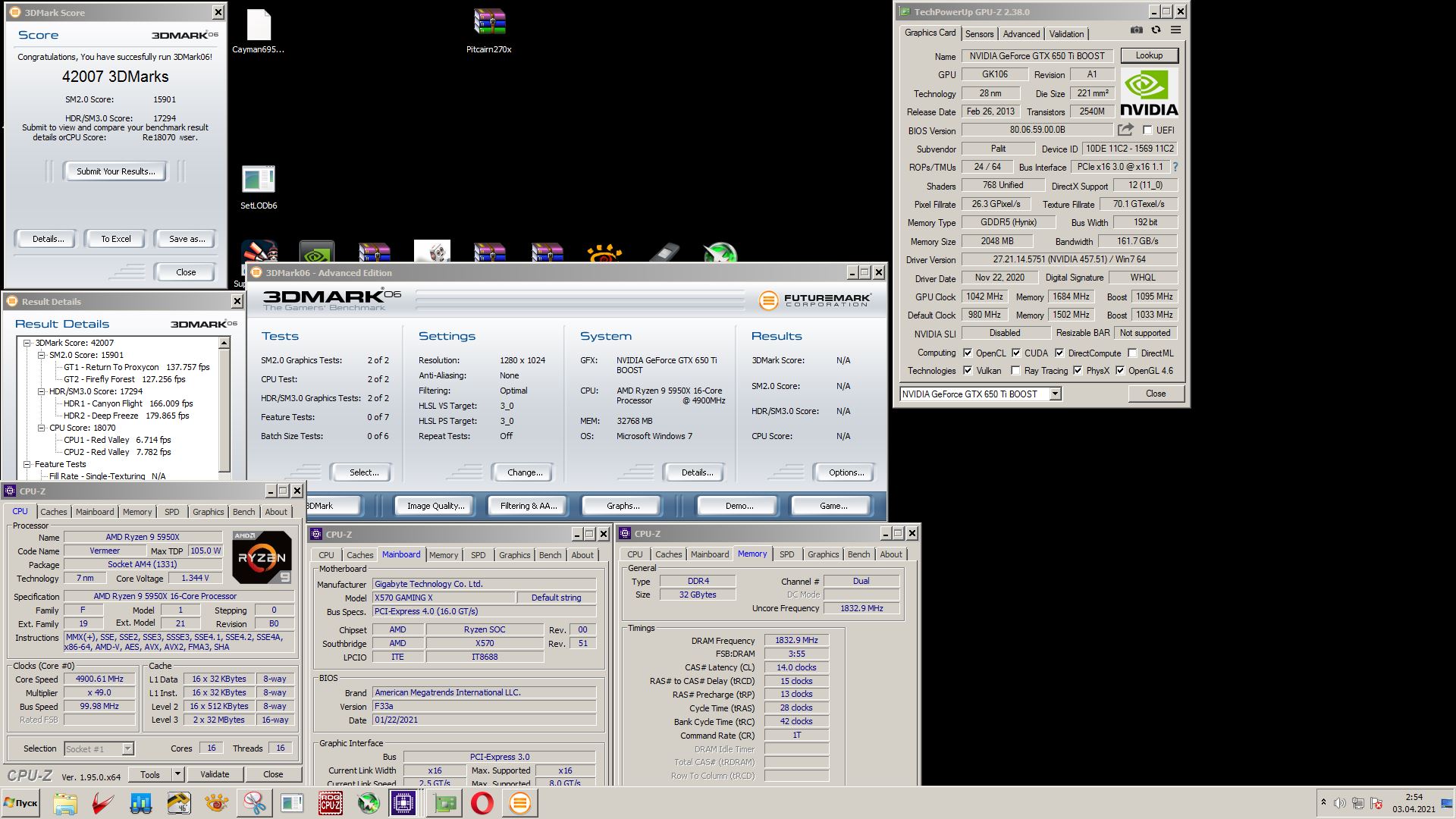Click the BIOS export arrow icon in GPU-Z

point(1125,130)
